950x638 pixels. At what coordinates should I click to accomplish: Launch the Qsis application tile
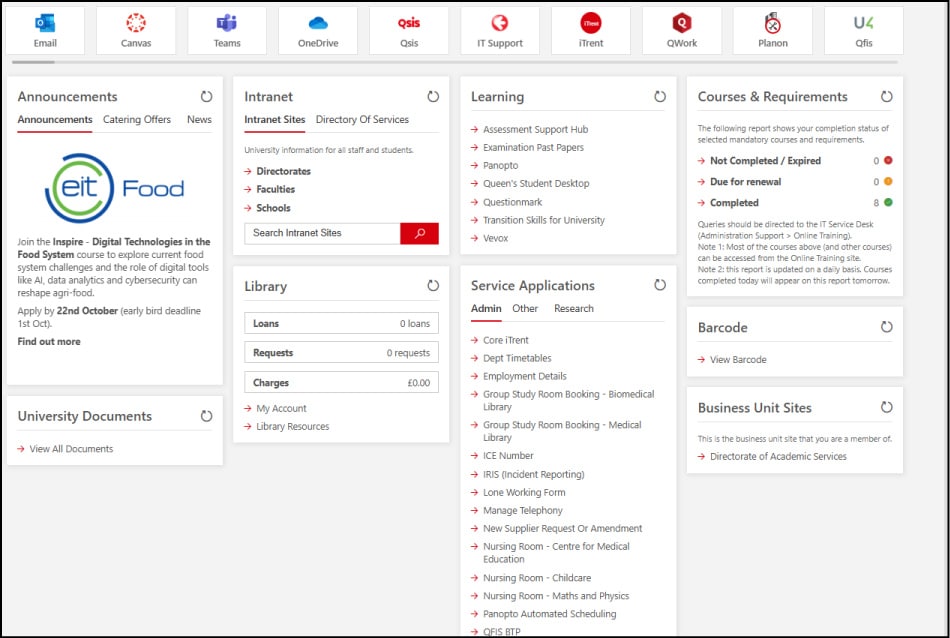coord(409,30)
